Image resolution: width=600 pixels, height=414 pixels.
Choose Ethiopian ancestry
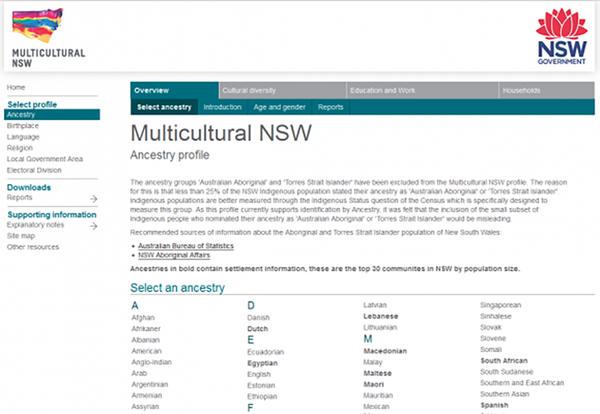pos(262,396)
